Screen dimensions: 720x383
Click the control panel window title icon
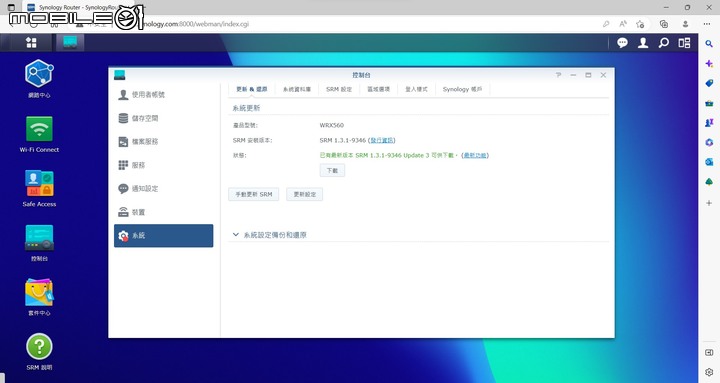tap(119, 75)
